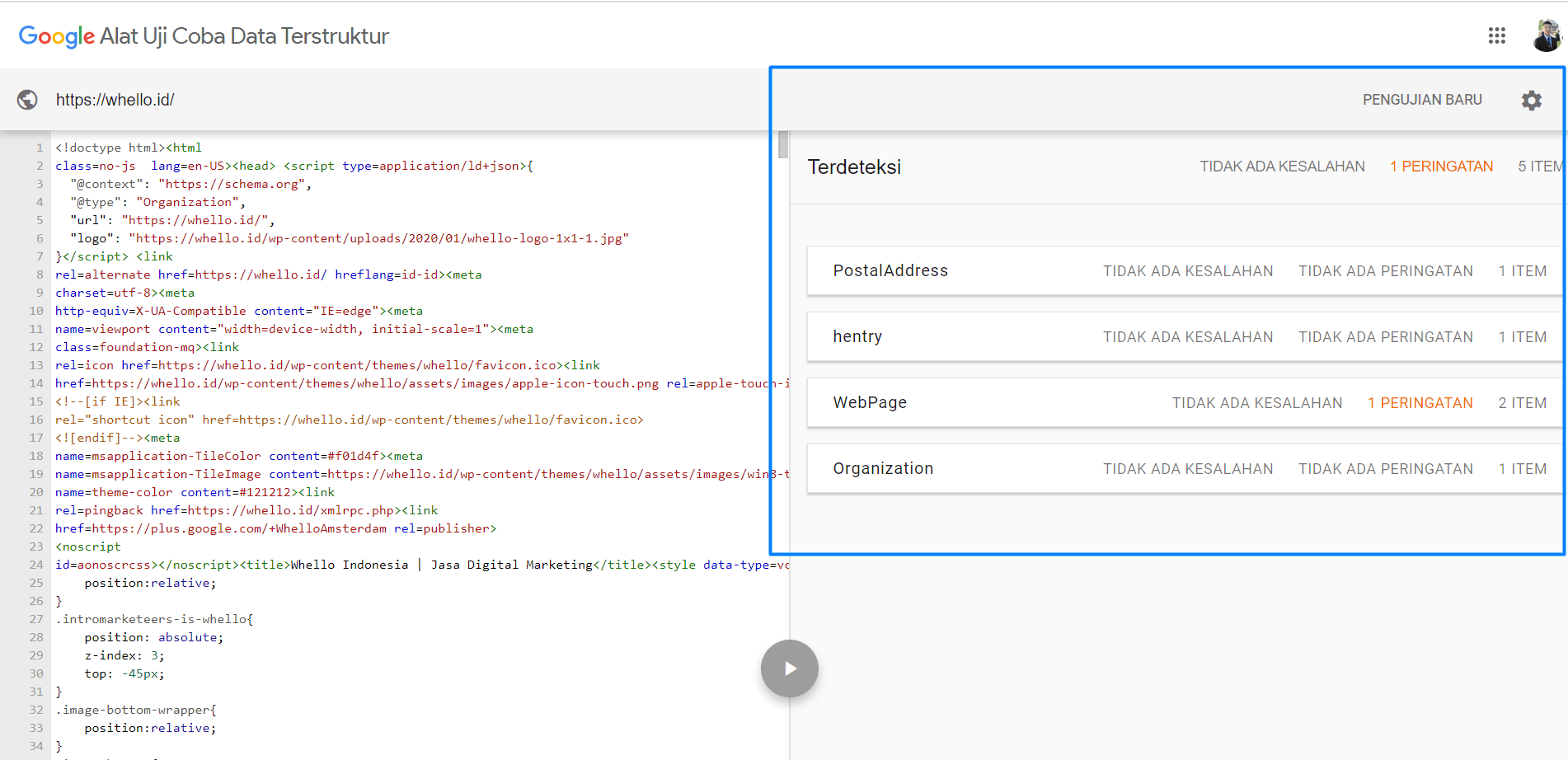Open the account profile avatar
Screen dimensions: 1568x760
[x=1547, y=35]
